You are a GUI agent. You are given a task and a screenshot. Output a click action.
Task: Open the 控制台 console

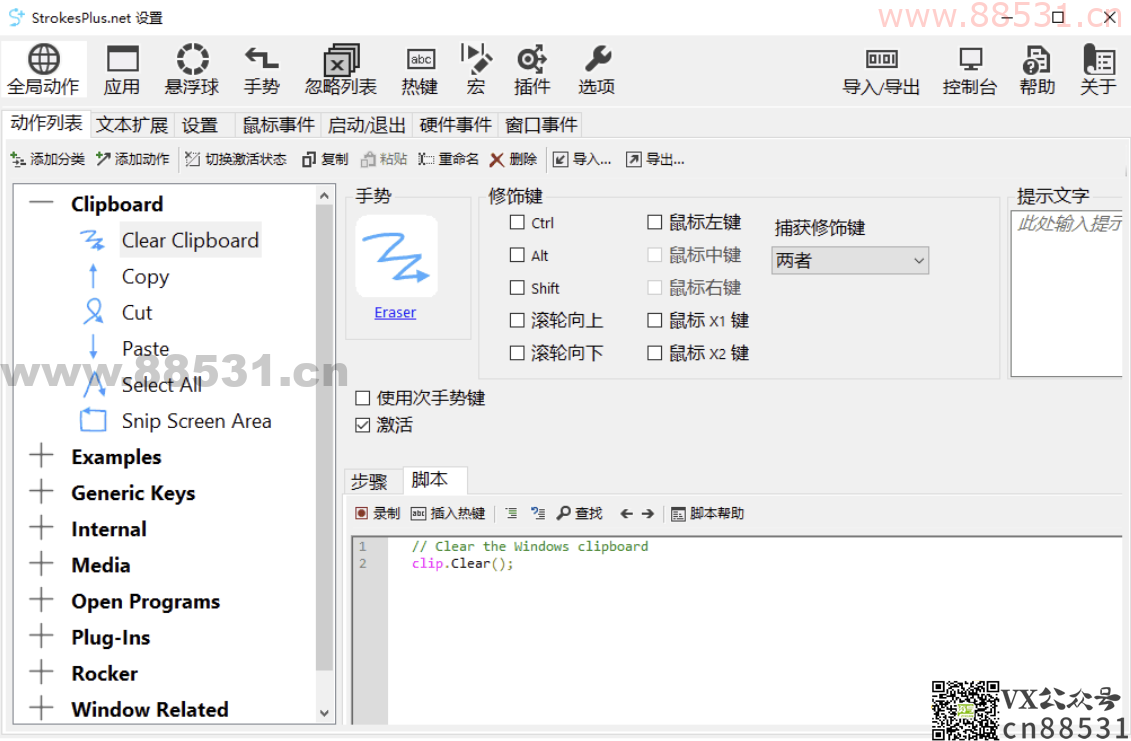[x=969, y=70]
